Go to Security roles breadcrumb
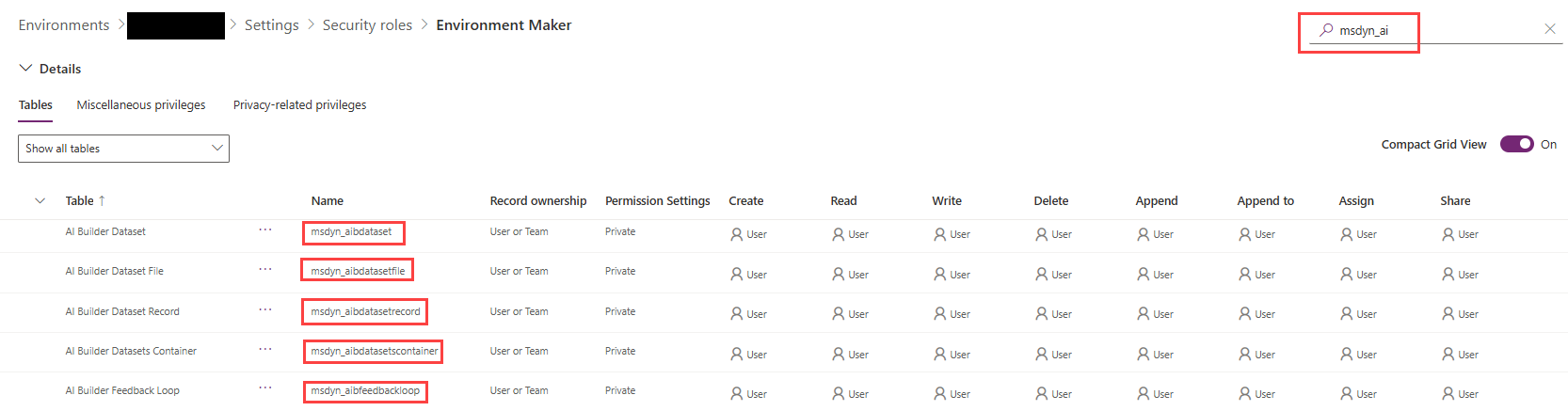1568x411 pixels. (x=367, y=25)
